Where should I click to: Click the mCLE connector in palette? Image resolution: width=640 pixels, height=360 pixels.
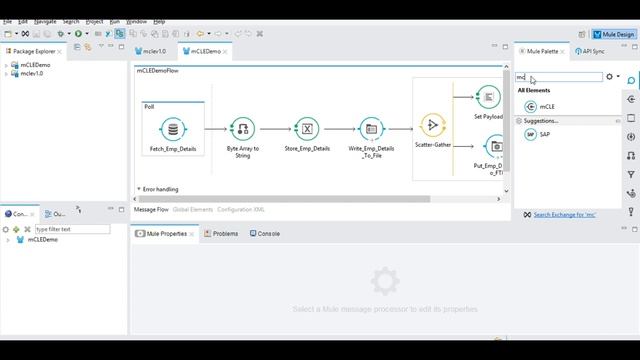(540, 107)
